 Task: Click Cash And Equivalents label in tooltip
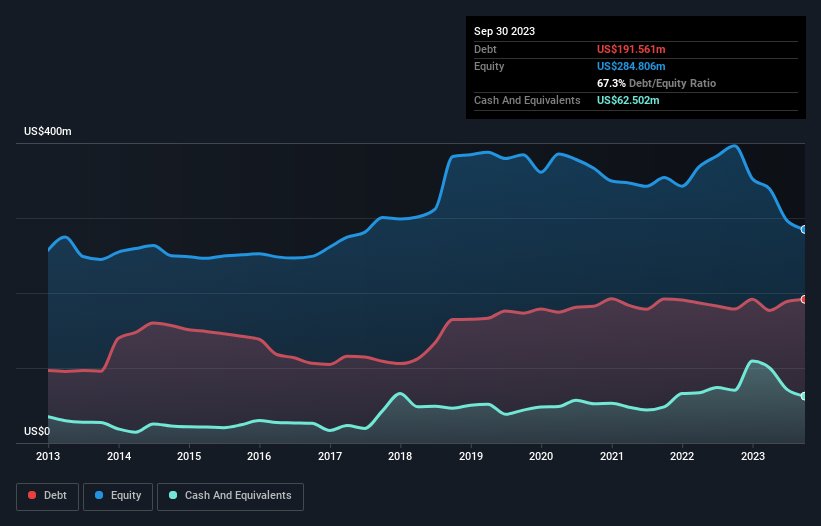pyautogui.click(x=527, y=100)
